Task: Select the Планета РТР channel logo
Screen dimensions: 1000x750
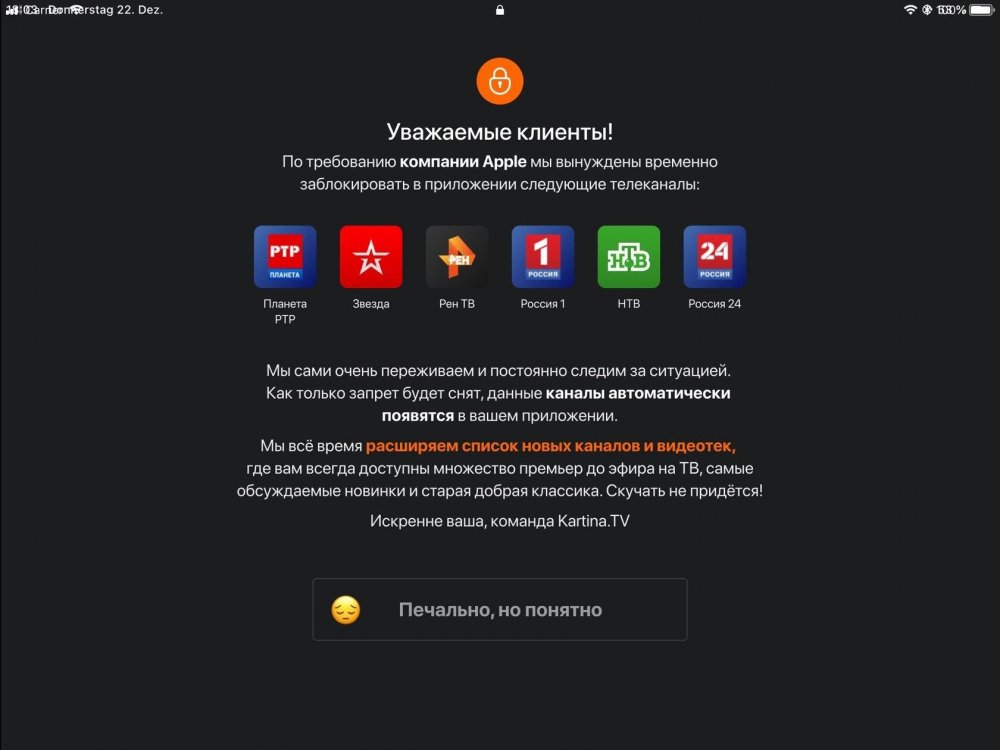Action: [285, 256]
